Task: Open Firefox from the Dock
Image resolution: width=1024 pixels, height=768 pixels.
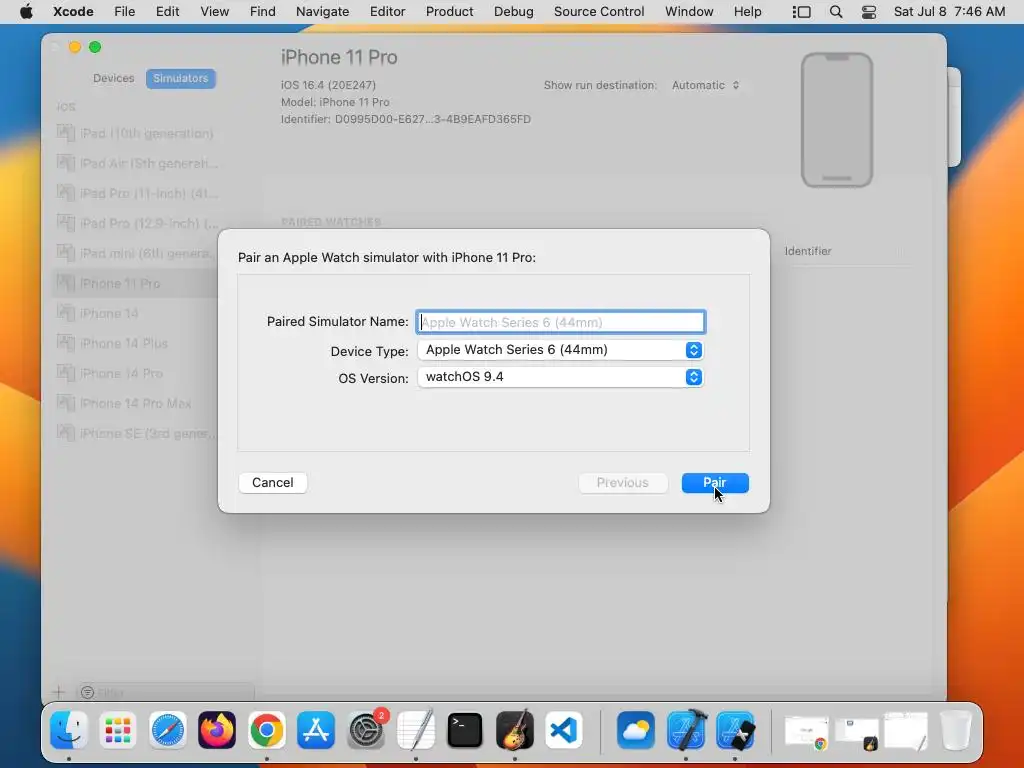Action: [x=217, y=729]
